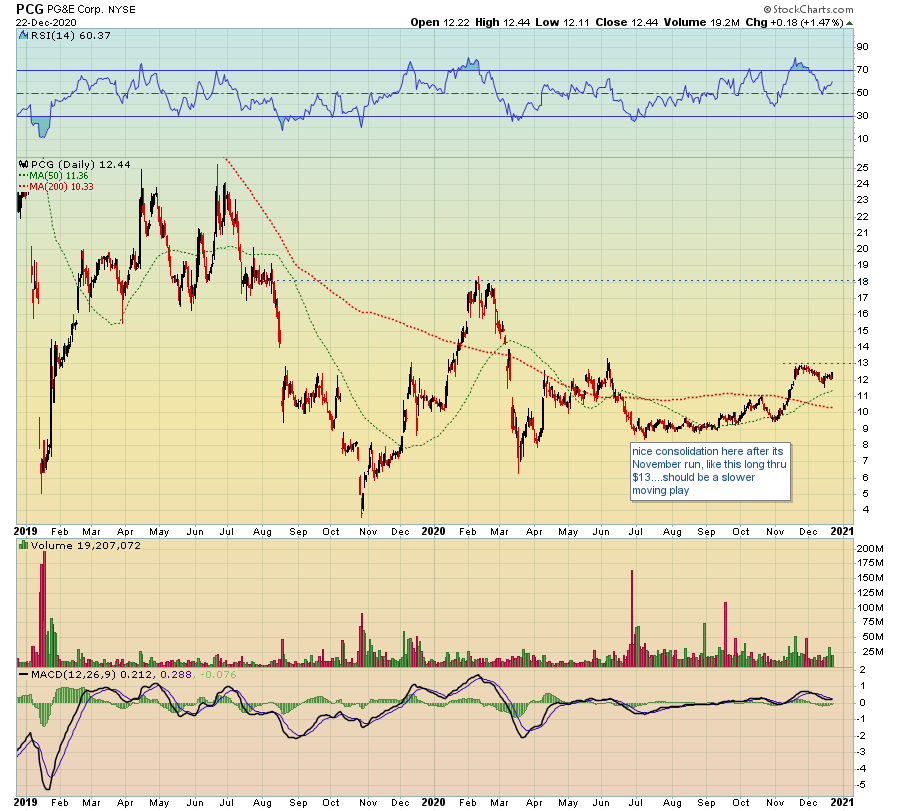Click the 100M label on the volume axis
Screen dimensions: 900x811
pyautogui.click(x=870, y=608)
